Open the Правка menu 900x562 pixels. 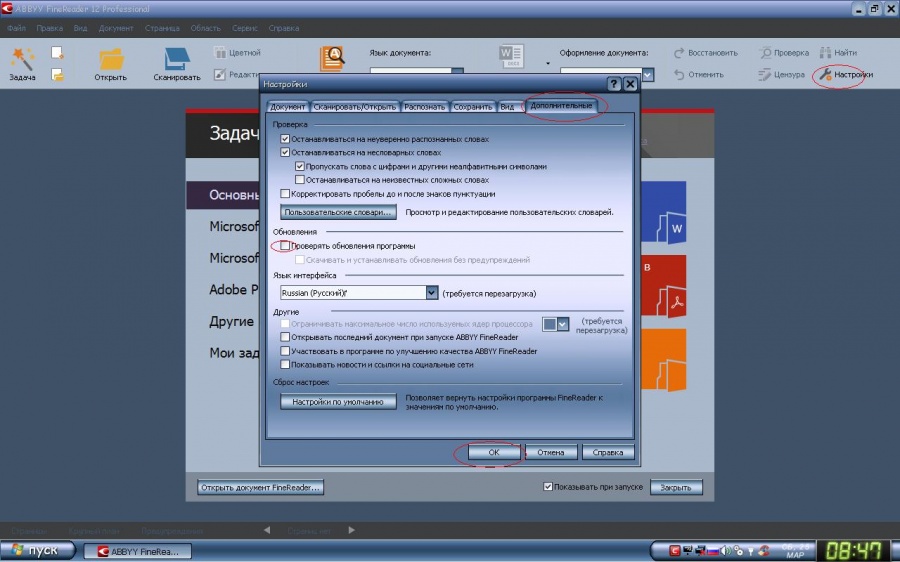tap(49, 28)
